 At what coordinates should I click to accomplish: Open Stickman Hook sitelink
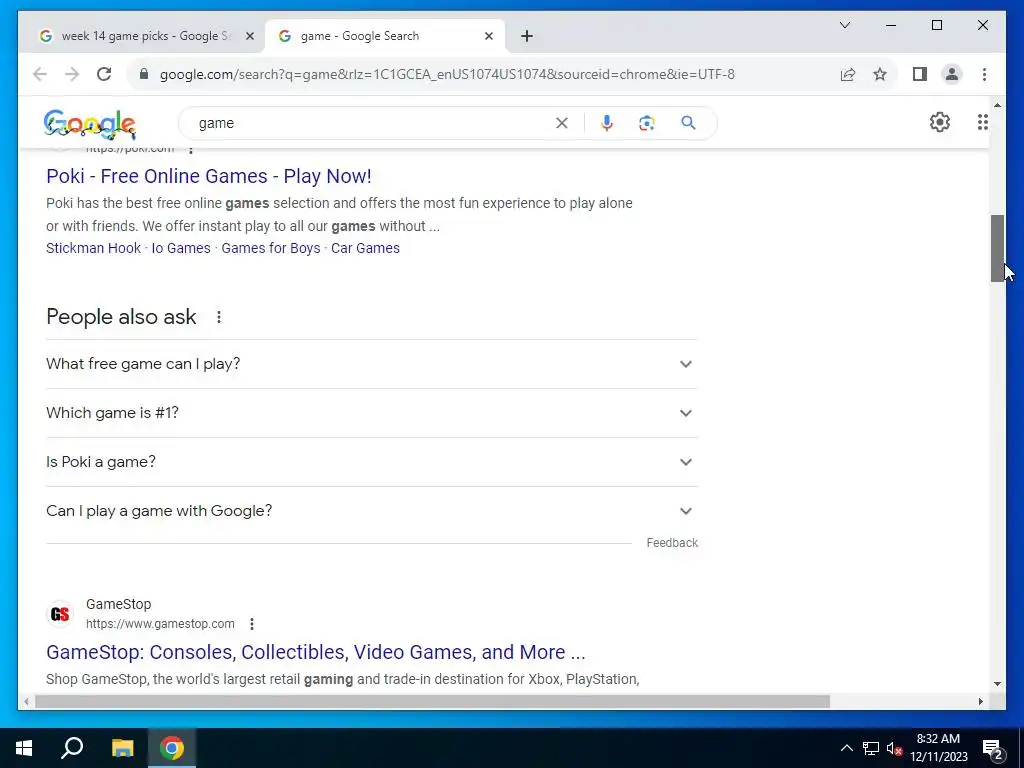point(93,248)
